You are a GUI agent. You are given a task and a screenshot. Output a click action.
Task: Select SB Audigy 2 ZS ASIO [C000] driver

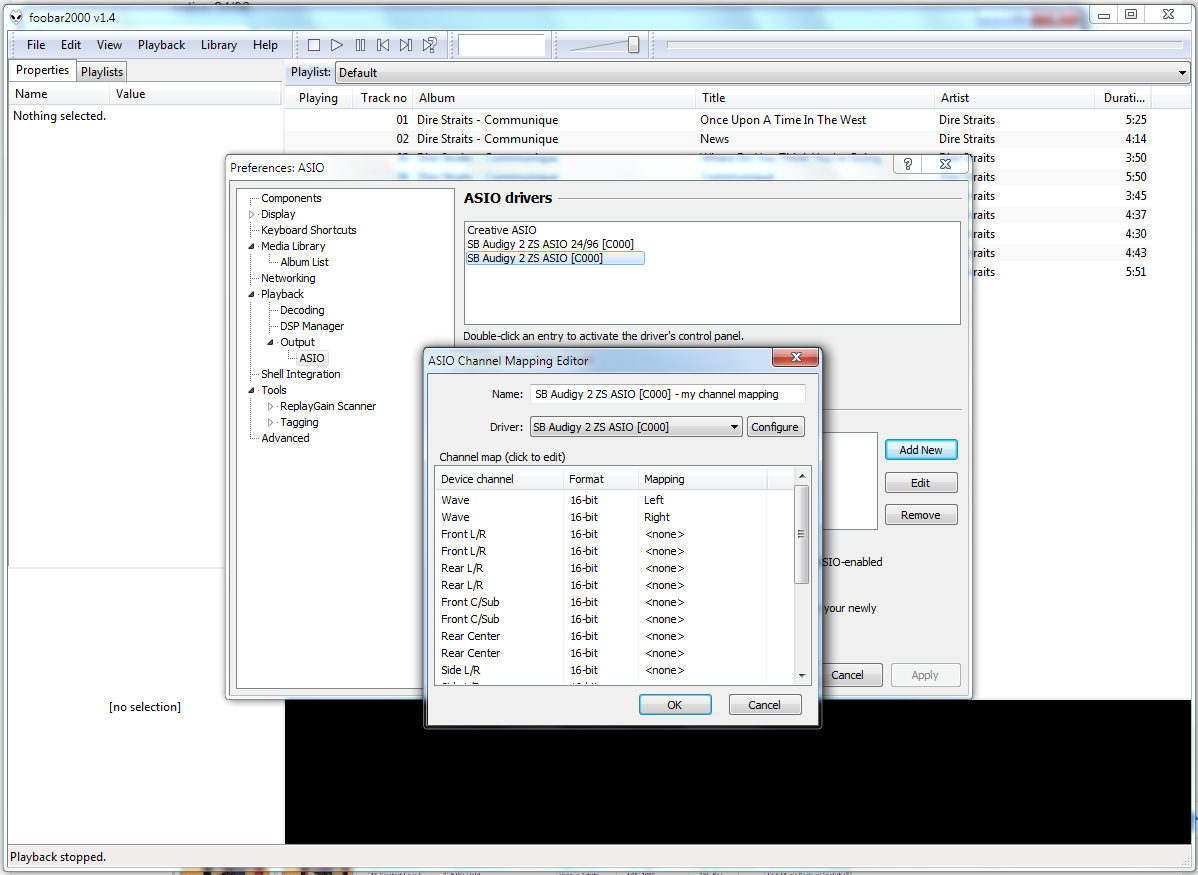555,258
